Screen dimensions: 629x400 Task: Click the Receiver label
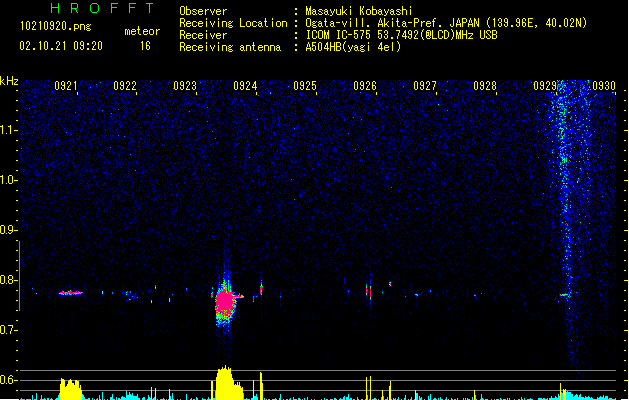pyautogui.click(x=203, y=35)
